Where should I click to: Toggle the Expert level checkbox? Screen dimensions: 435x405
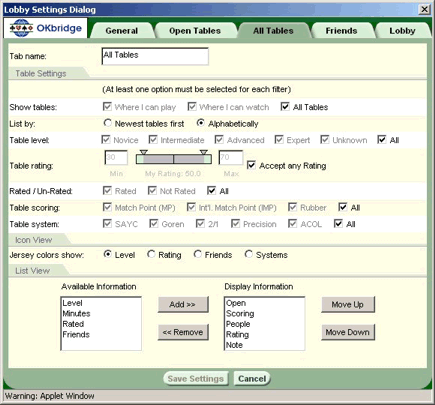click(x=279, y=140)
